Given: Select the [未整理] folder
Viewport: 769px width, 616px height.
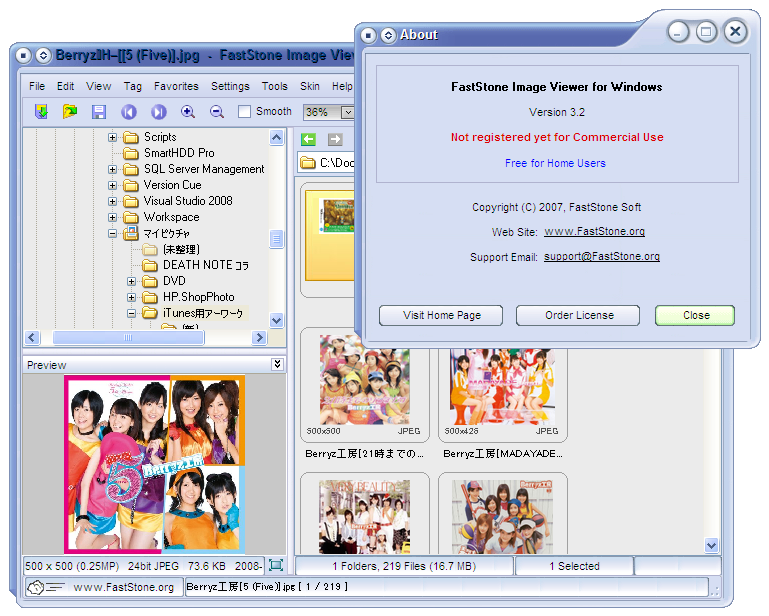Looking at the screenshot, I should (181, 249).
